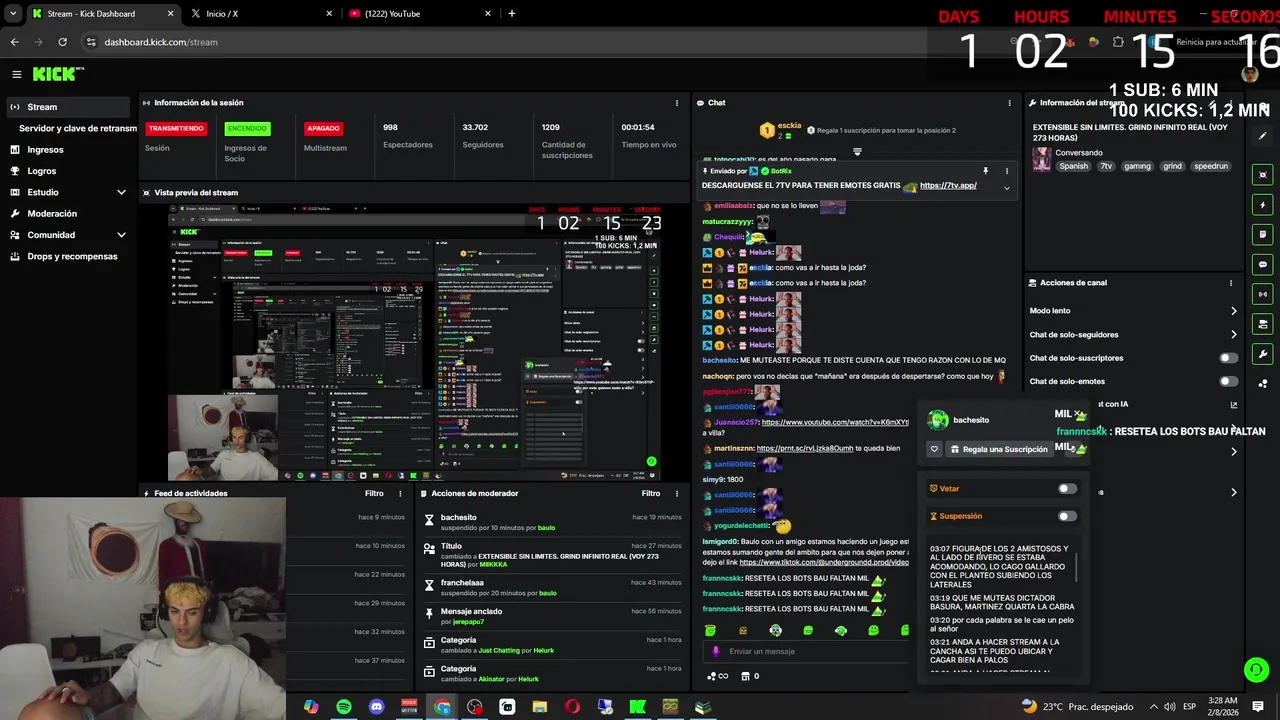Select Stream in the sidebar
The image size is (1280, 720).
[66, 107]
